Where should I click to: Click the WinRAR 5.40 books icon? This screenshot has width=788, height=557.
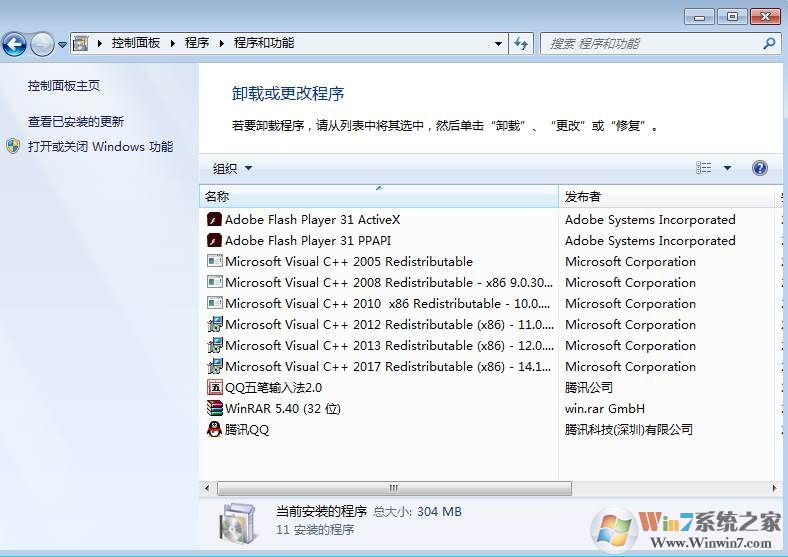pos(215,408)
